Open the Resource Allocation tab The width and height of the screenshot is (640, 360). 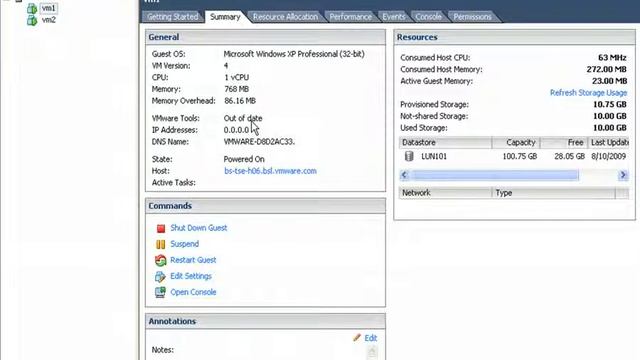click(285, 17)
